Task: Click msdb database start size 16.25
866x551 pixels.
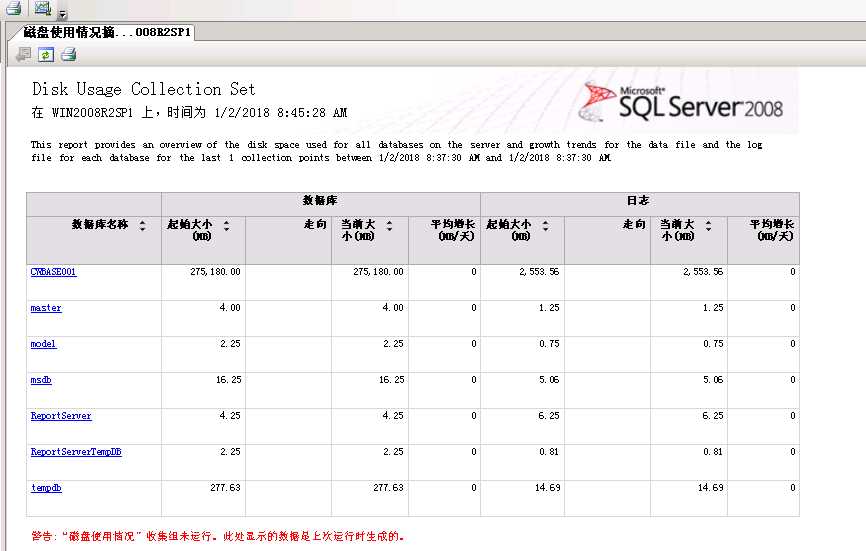Action: coord(229,379)
